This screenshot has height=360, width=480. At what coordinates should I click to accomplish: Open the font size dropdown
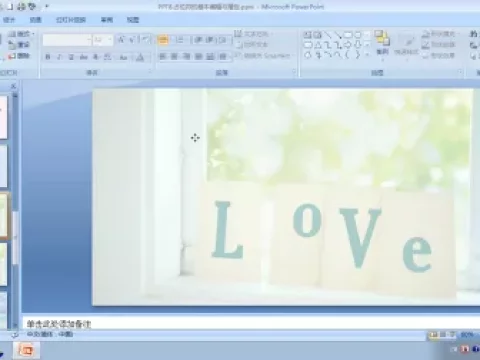pos(110,40)
